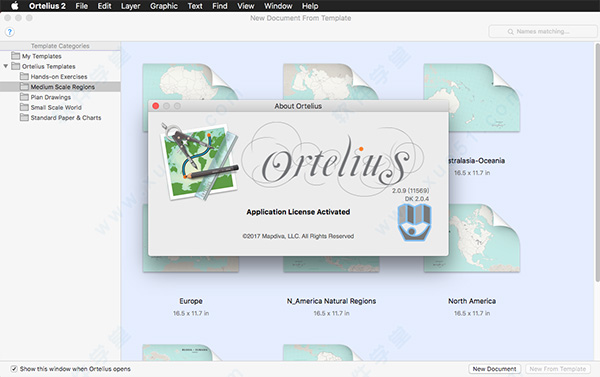
Task: Click the N_America Natural Regions label
Action: 331,301
